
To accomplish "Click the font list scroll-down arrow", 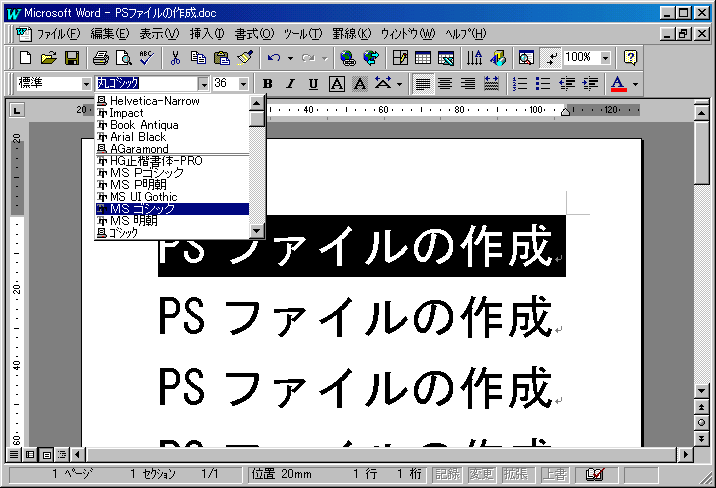I will [257, 231].
